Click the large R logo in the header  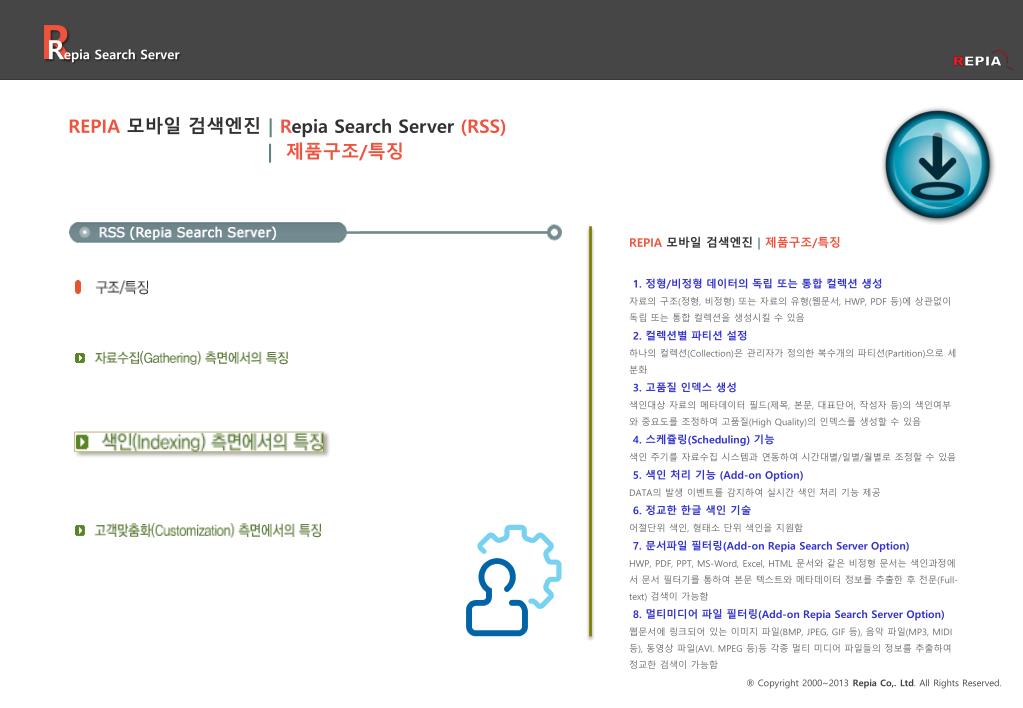coord(50,42)
